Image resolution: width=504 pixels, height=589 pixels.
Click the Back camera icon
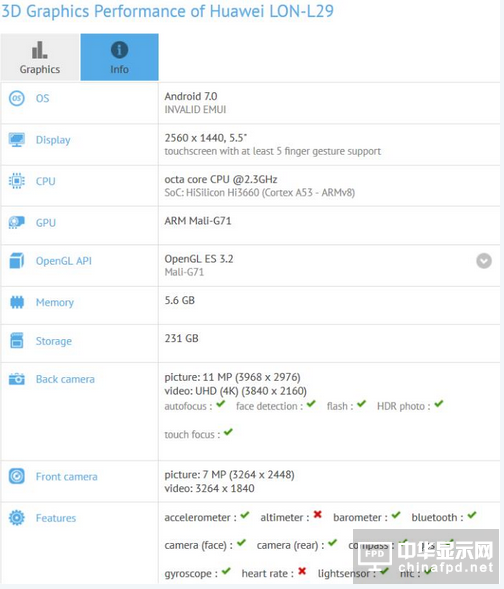(17, 379)
